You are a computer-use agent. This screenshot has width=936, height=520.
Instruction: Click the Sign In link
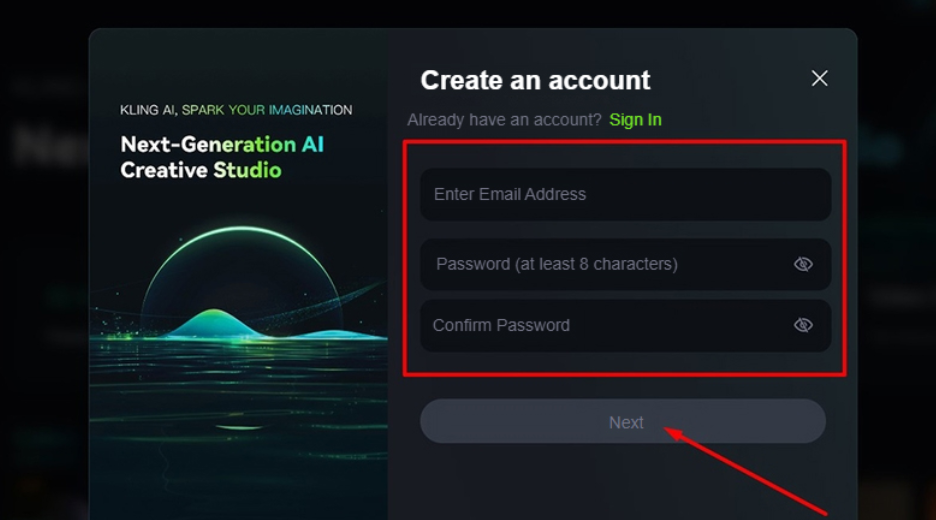635,120
